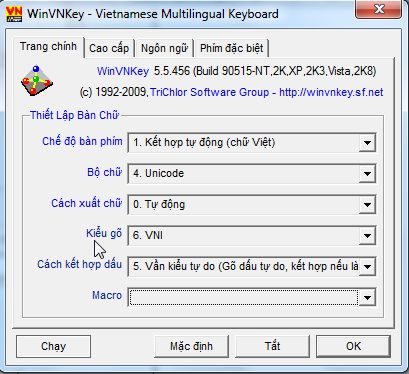Click the '0. Tự động' combo field
Viewport: 409px width, 374px height.
[x=252, y=205]
